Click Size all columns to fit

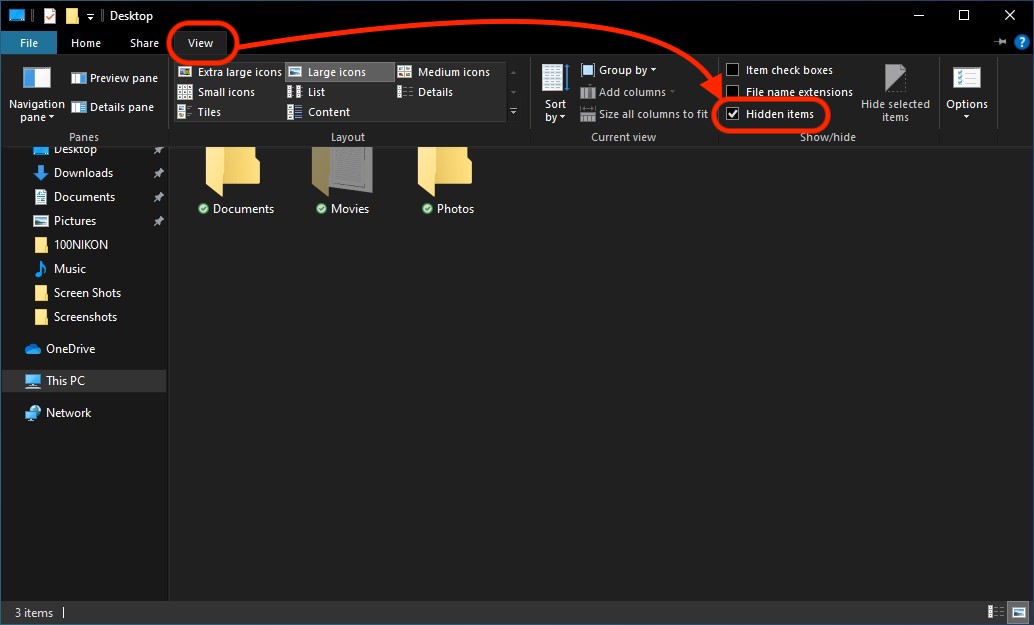(x=644, y=114)
